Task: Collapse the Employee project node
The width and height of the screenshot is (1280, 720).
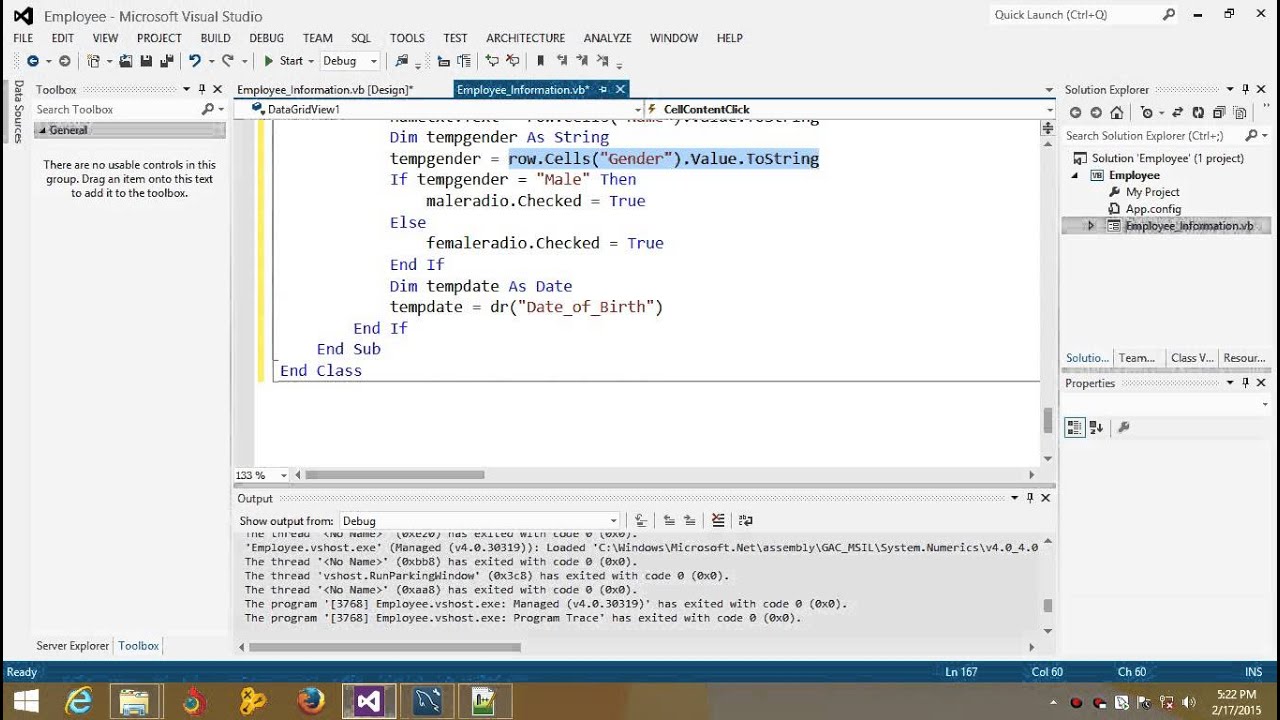Action: (1076, 175)
